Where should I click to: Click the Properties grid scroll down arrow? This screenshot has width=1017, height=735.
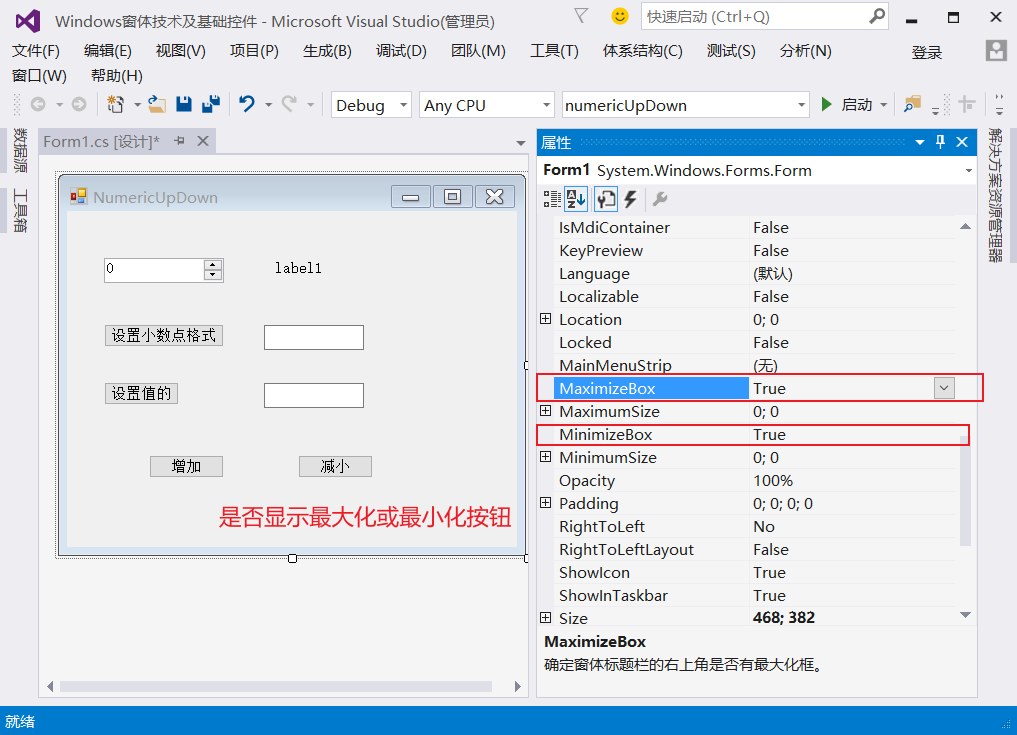(x=965, y=614)
